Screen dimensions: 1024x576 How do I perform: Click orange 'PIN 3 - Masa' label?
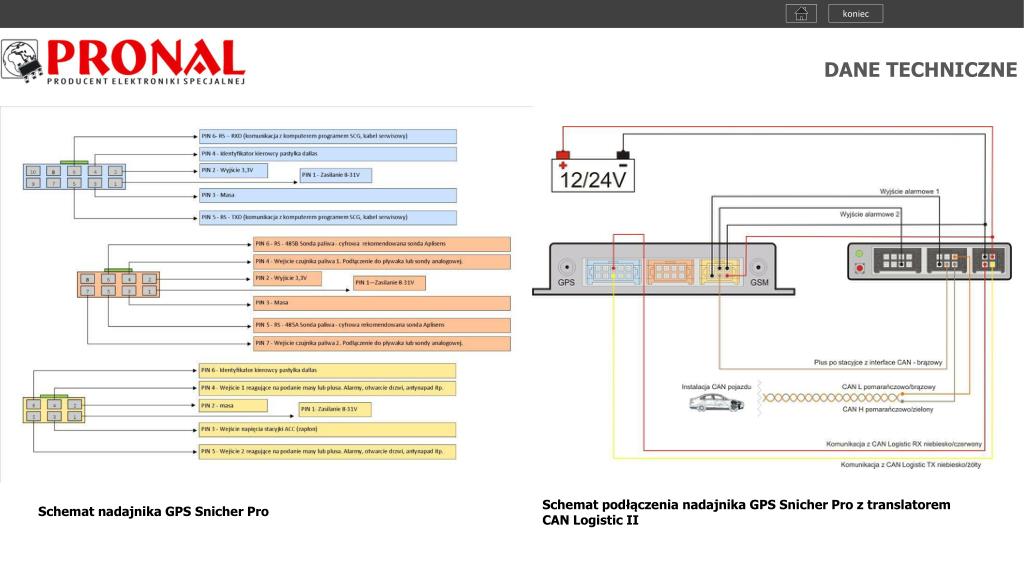(382, 303)
